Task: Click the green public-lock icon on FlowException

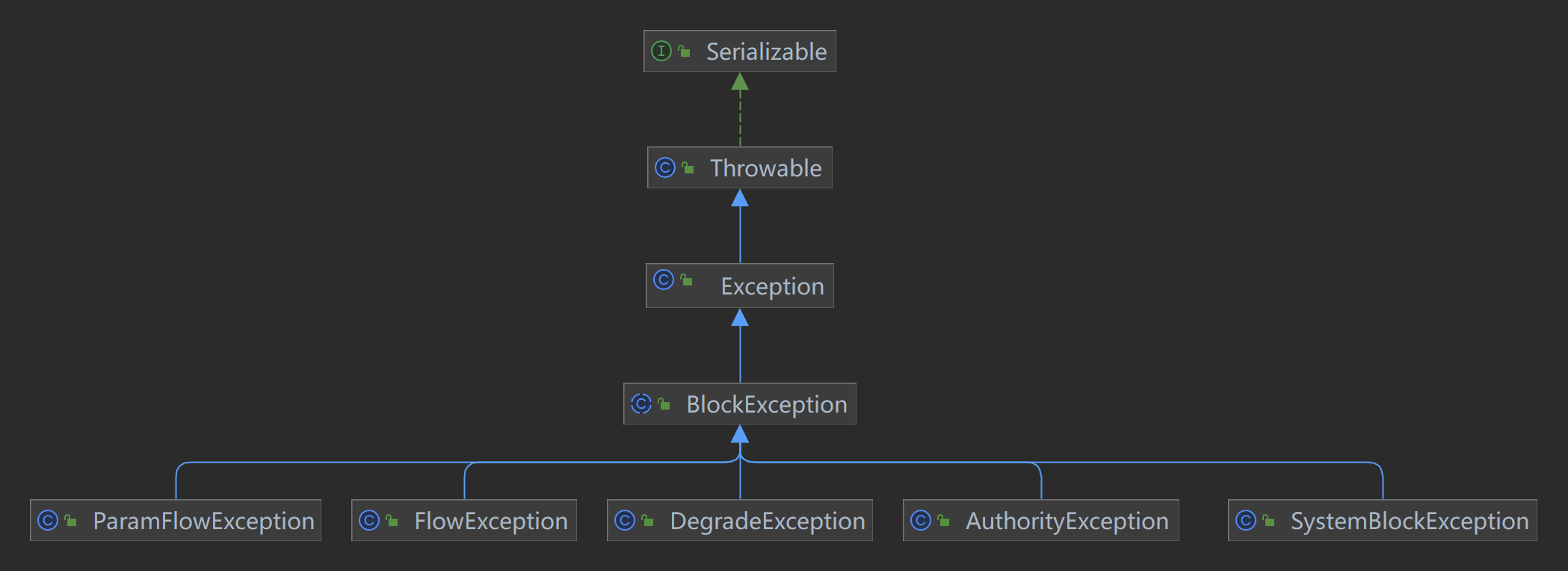Action: (392, 520)
